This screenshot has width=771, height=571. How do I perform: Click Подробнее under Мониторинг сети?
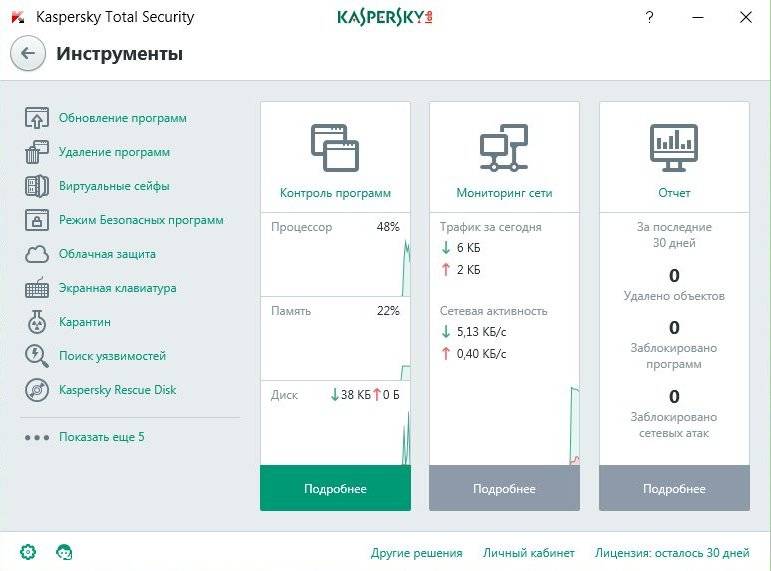pos(504,488)
